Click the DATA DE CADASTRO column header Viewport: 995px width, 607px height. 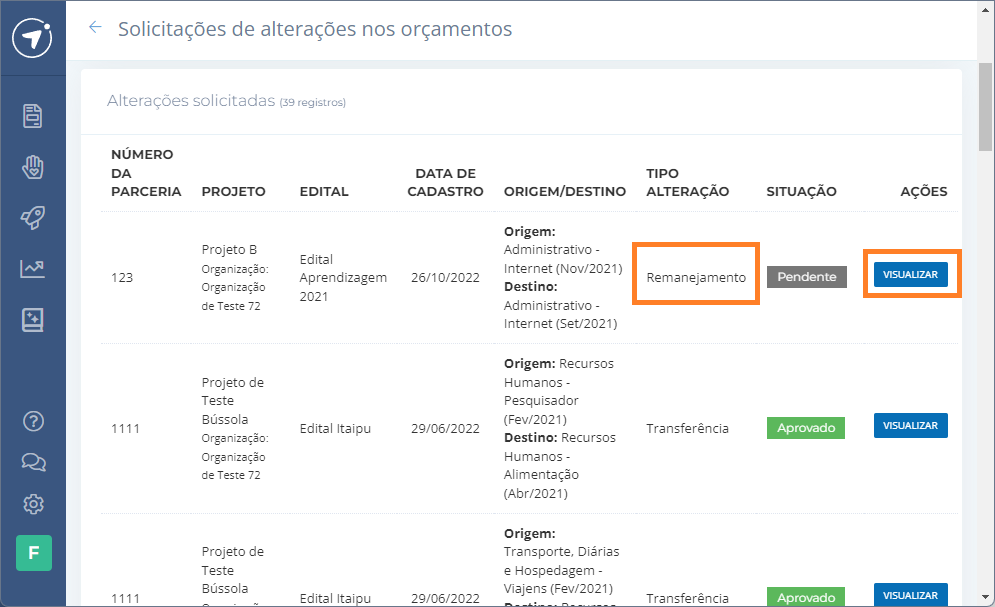[445, 182]
